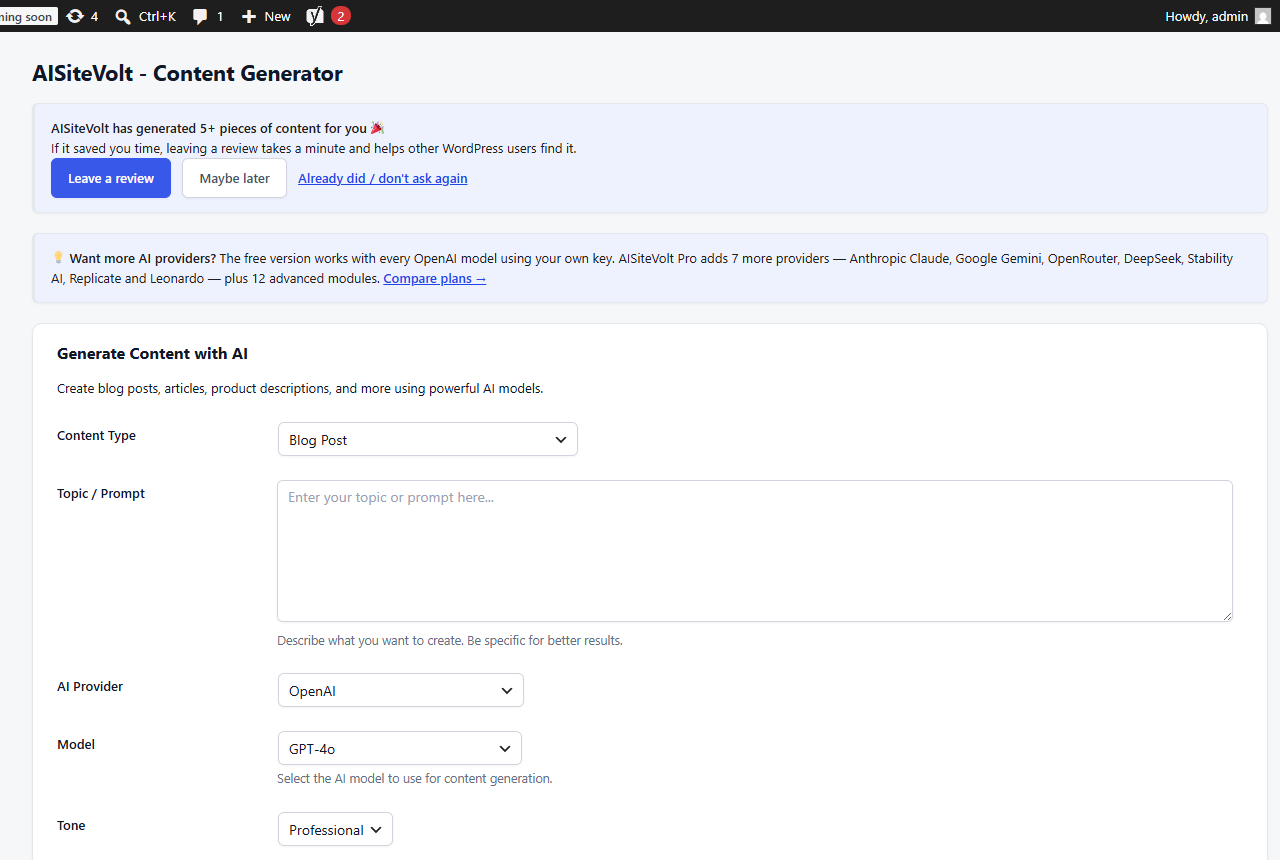Image resolution: width=1280 pixels, height=860 pixels.
Task: Click the Leave a review button
Action: click(111, 178)
